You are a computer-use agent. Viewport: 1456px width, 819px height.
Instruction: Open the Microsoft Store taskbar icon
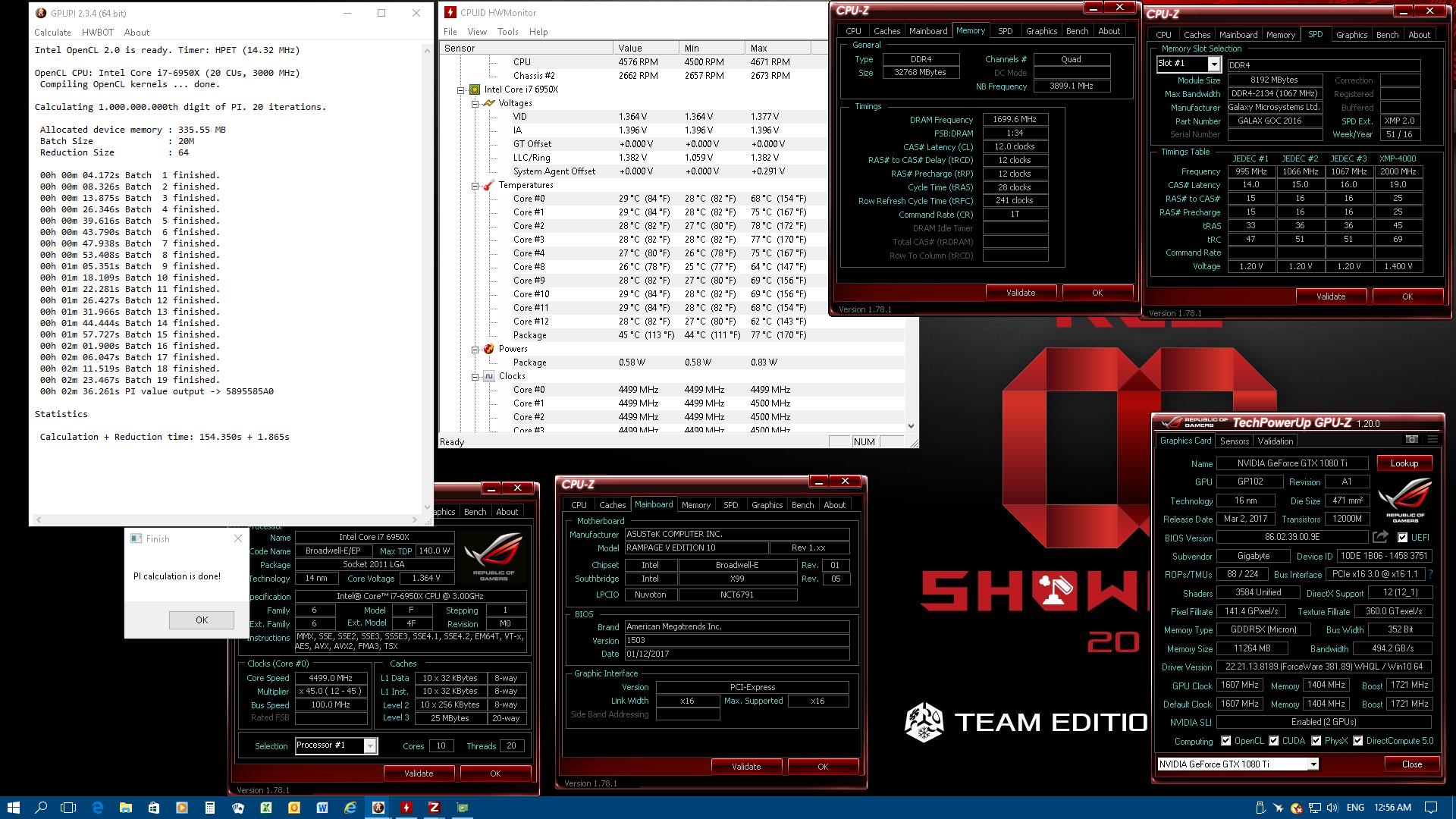[154, 808]
